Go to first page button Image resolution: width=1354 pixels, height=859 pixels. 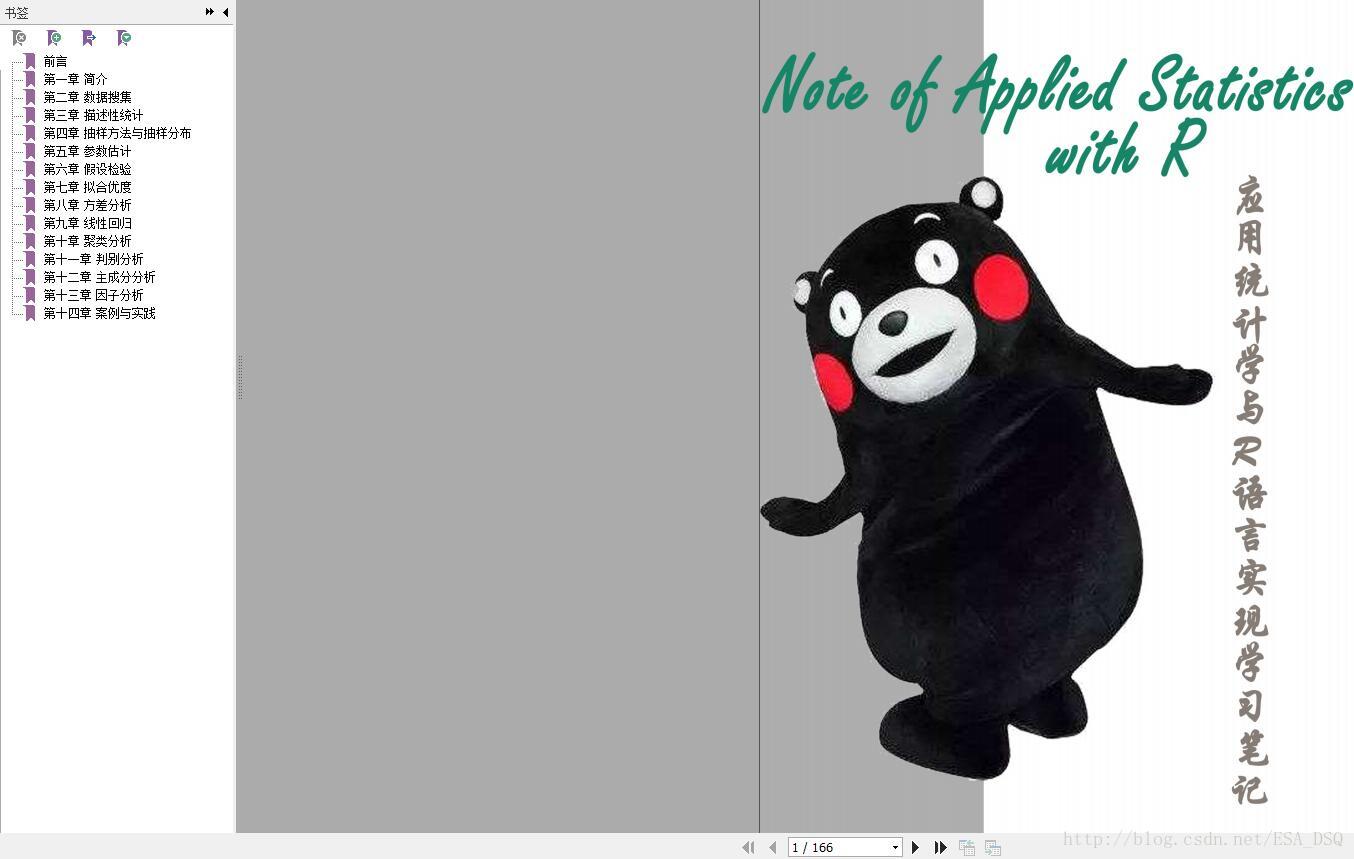pyautogui.click(x=748, y=847)
